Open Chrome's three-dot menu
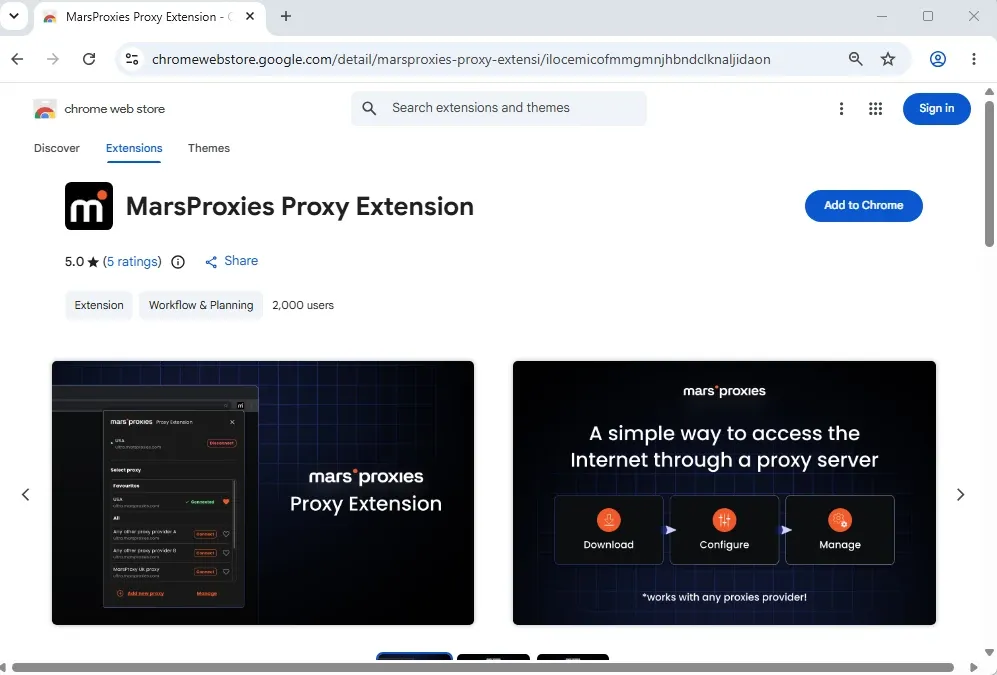 (x=973, y=59)
